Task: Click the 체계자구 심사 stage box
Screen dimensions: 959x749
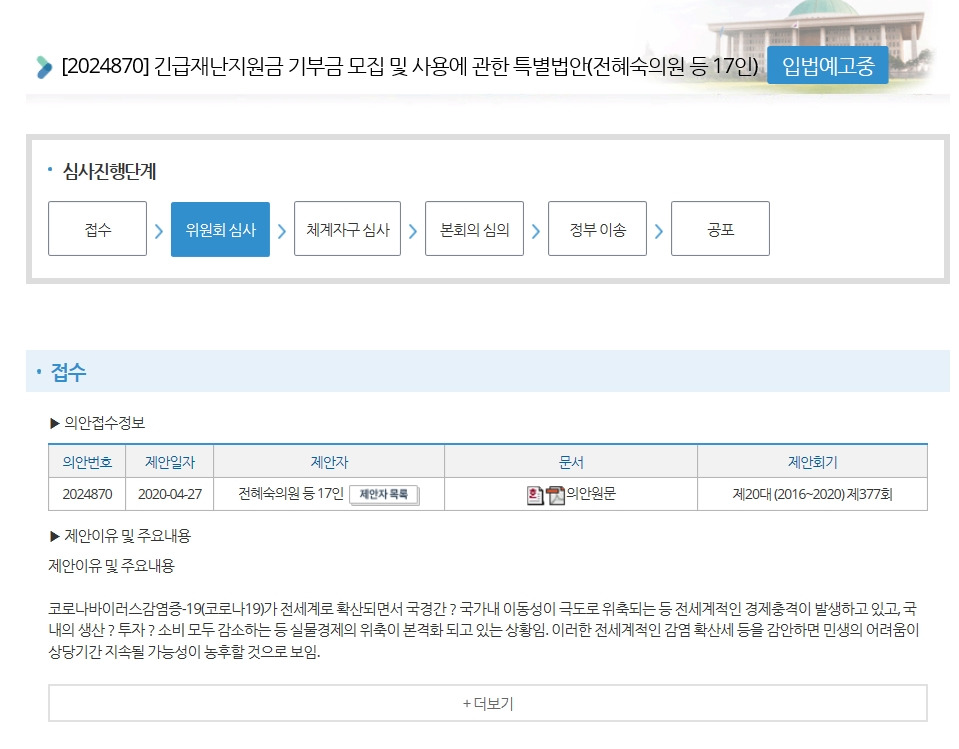Action: point(347,228)
